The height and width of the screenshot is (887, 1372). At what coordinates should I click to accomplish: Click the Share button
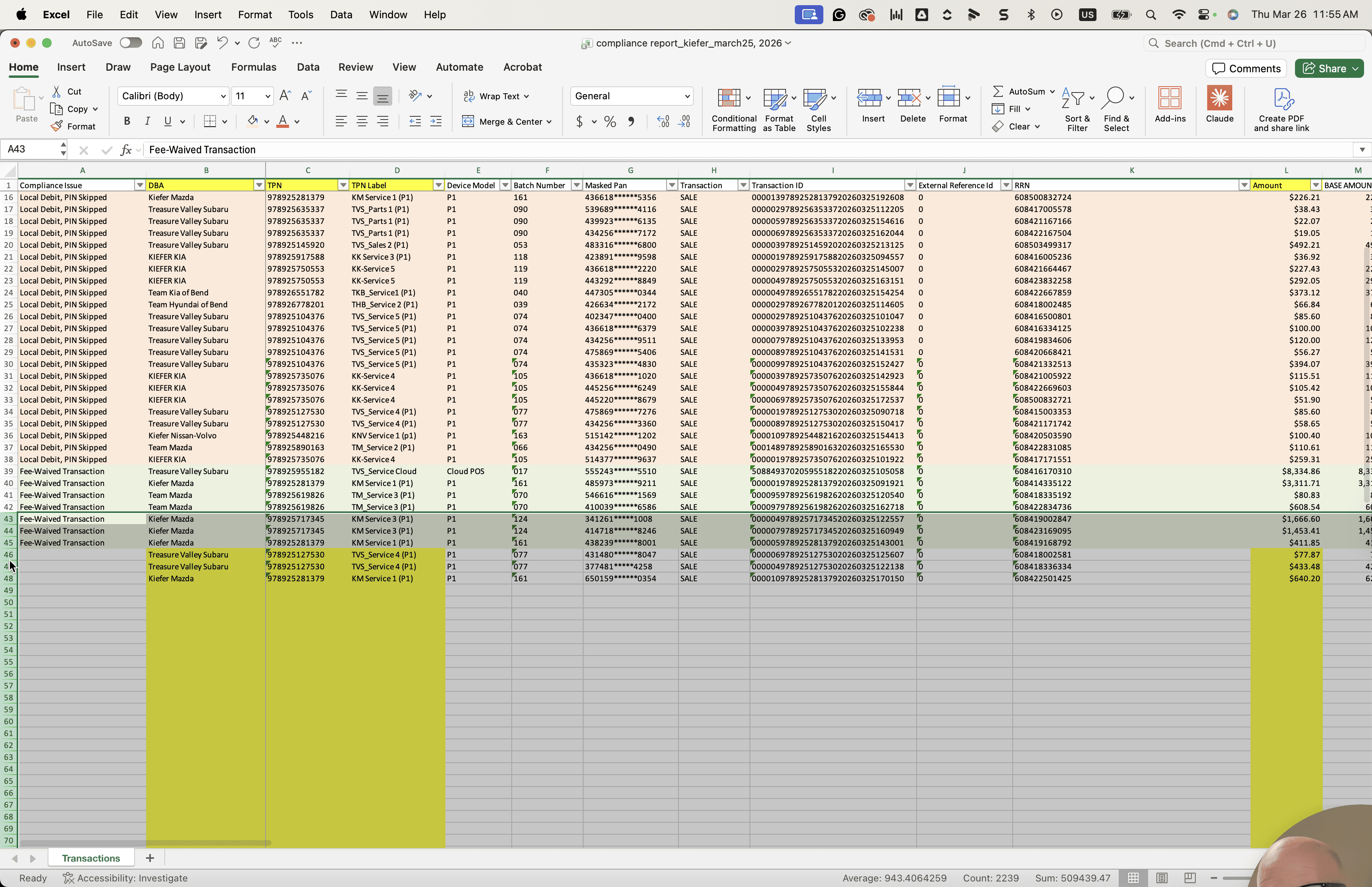tap(1330, 69)
